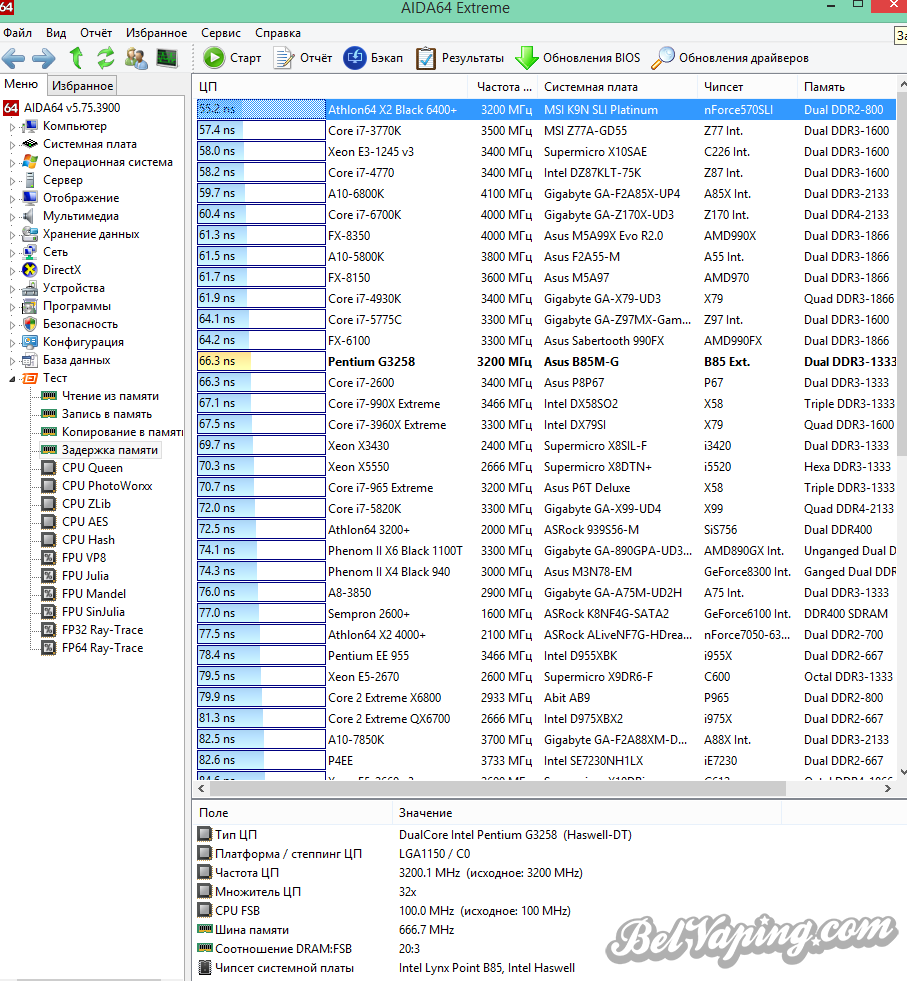Select the FPU Julia benchmark icon
Image resolution: width=907 pixels, height=981 pixels.
pos(48,576)
